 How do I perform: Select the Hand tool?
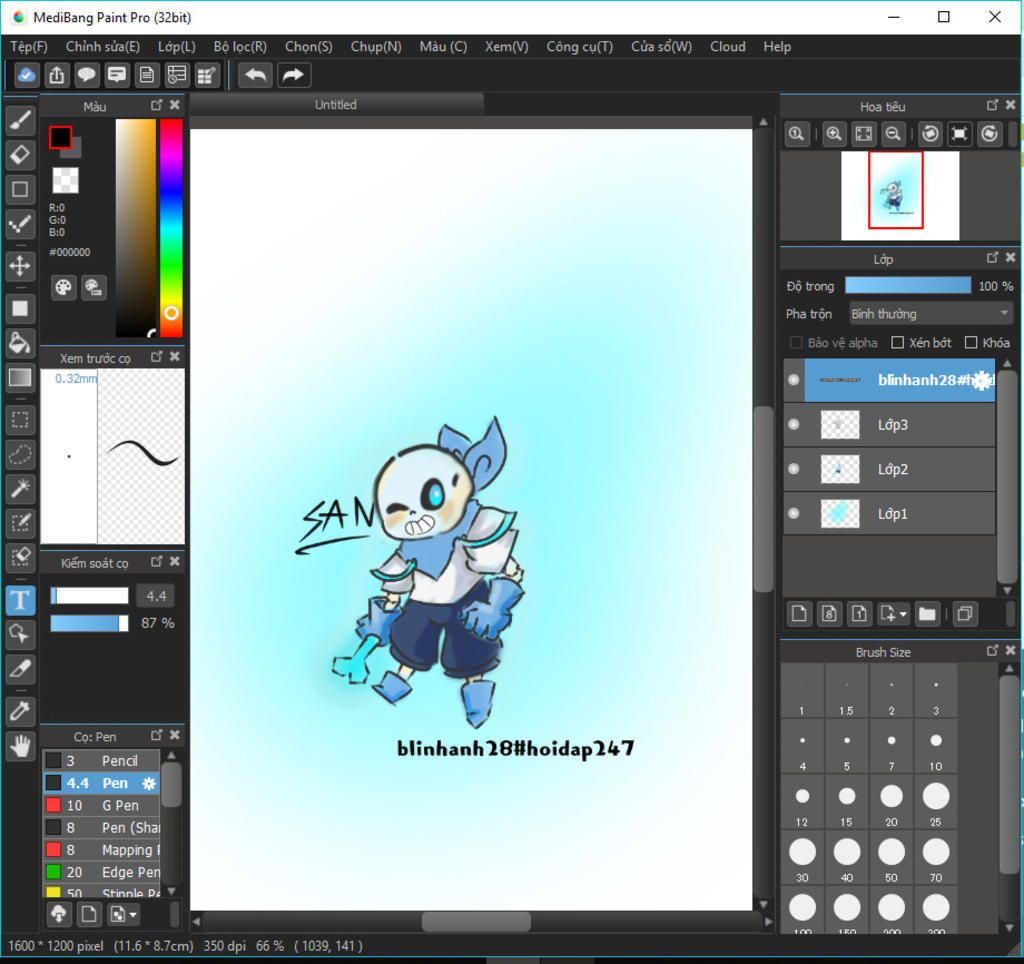coord(20,745)
